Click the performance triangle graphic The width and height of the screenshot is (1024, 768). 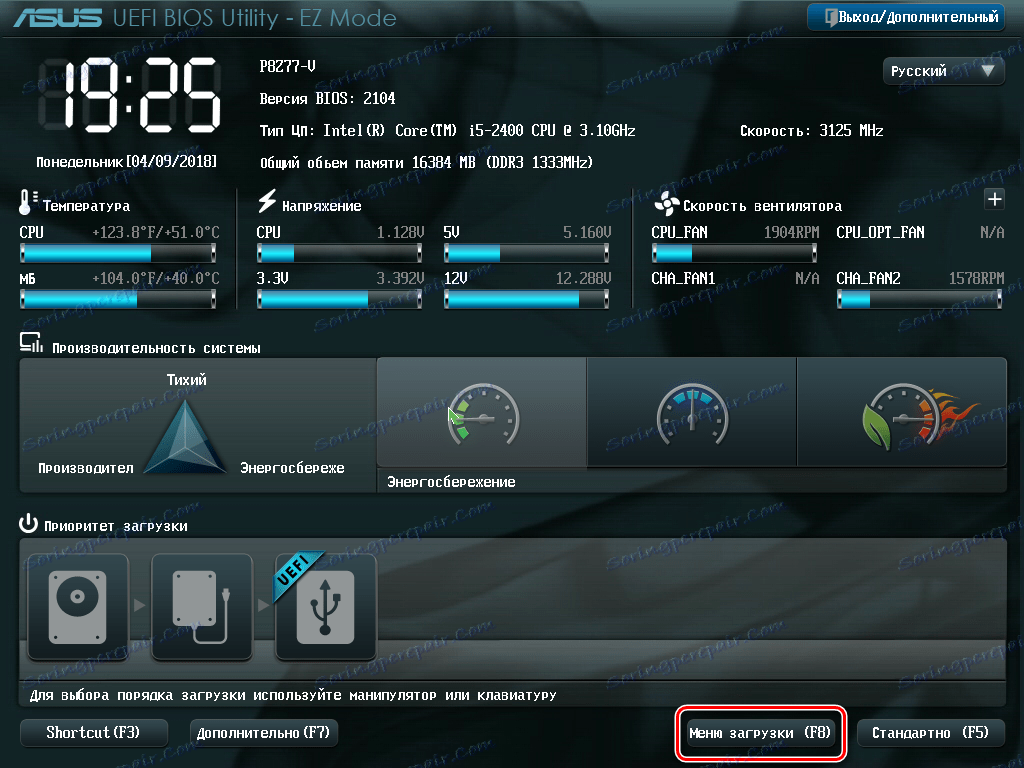coord(185,436)
